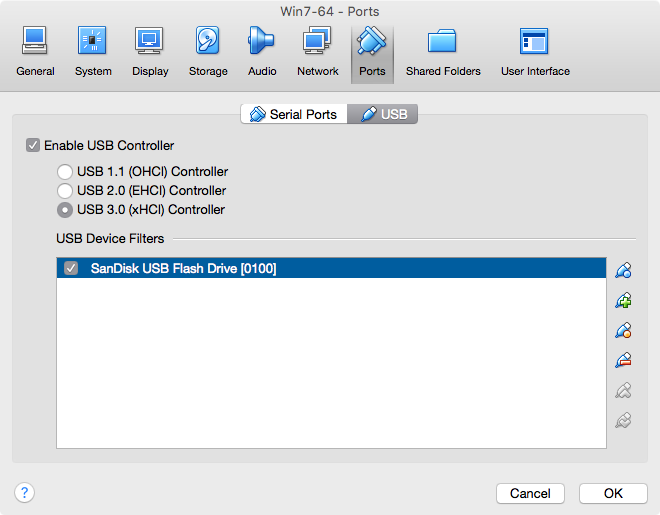Open the General settings section
This screenshot has width=660, height=515.
[35, 52]
